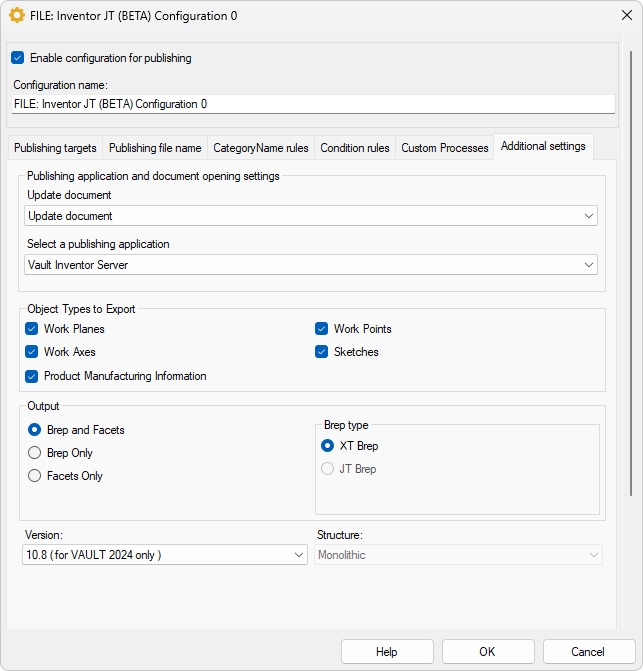643x671 pixels.
Task: Choose Facets Only output option
Action: (x=35, y=476)
